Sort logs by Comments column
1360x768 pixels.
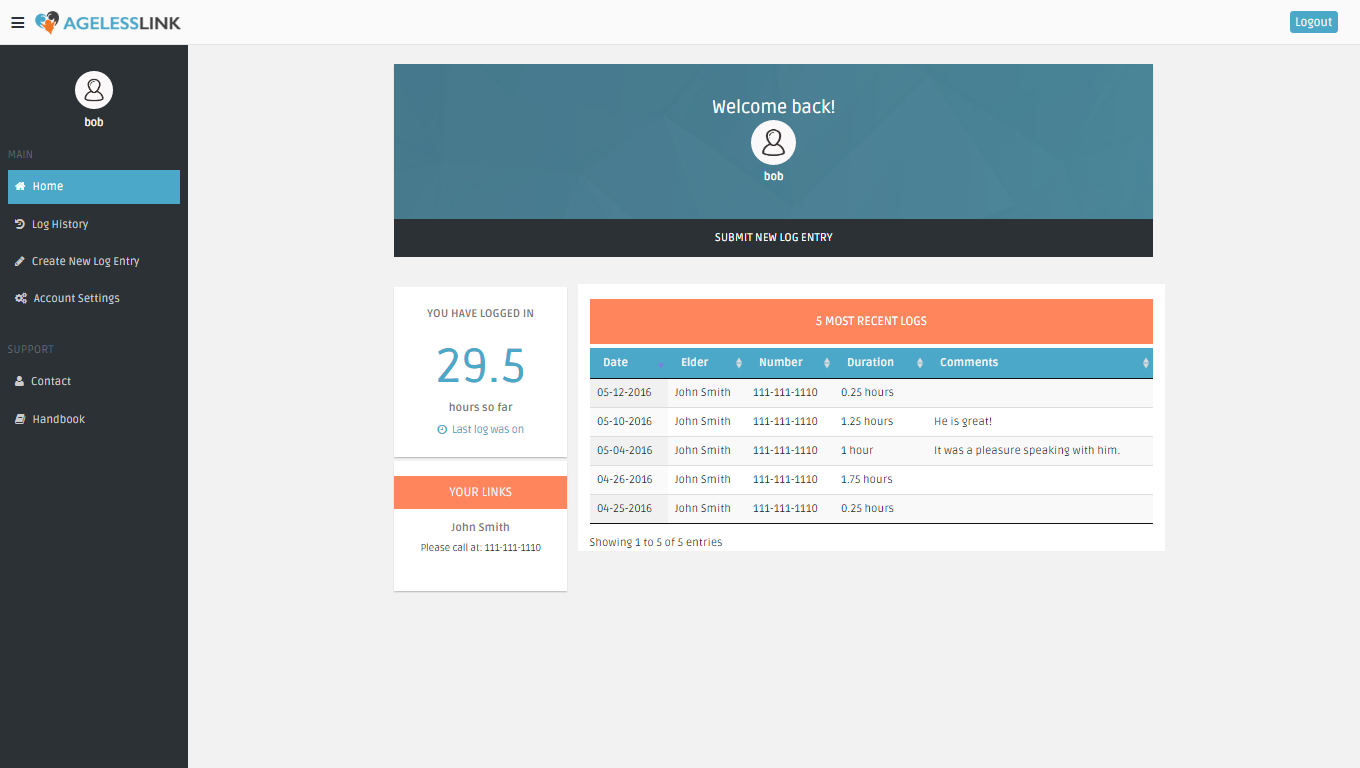tap(1038, 362)
